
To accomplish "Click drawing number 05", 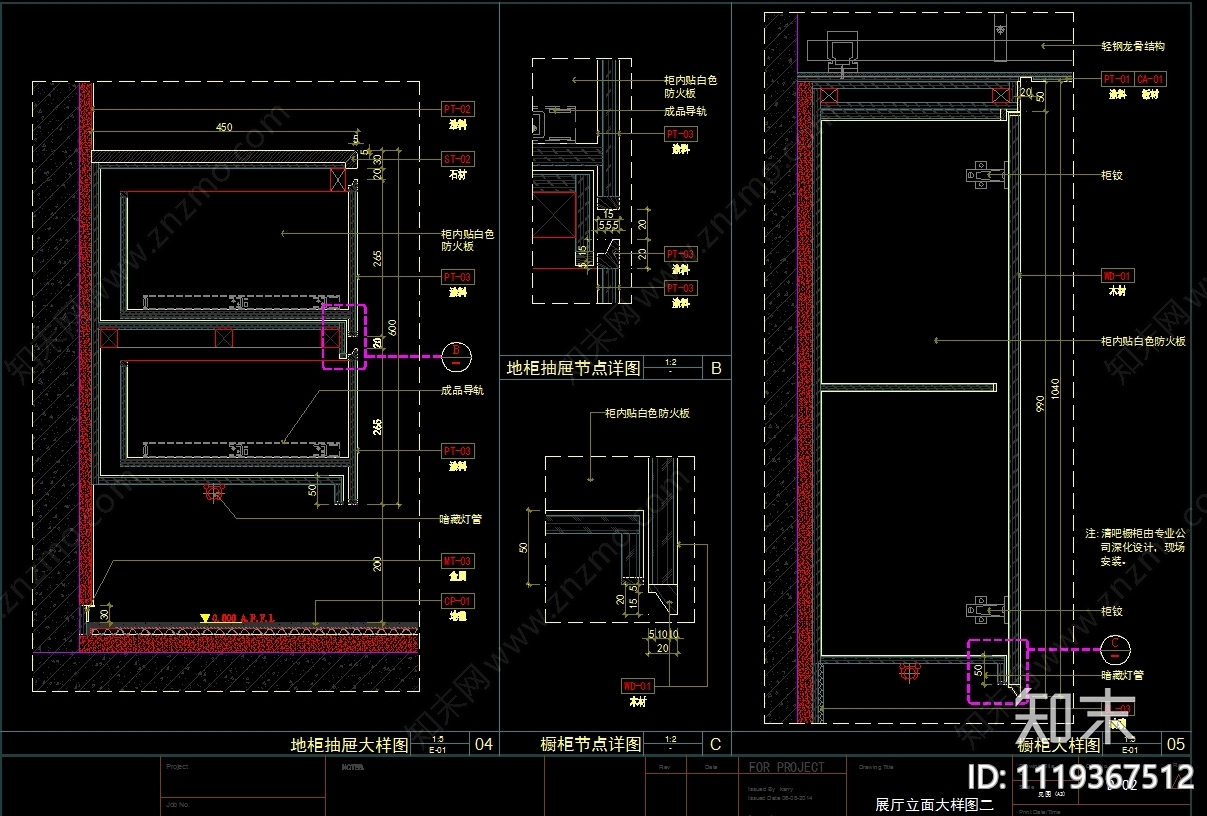I will (x=1176, y=745).
